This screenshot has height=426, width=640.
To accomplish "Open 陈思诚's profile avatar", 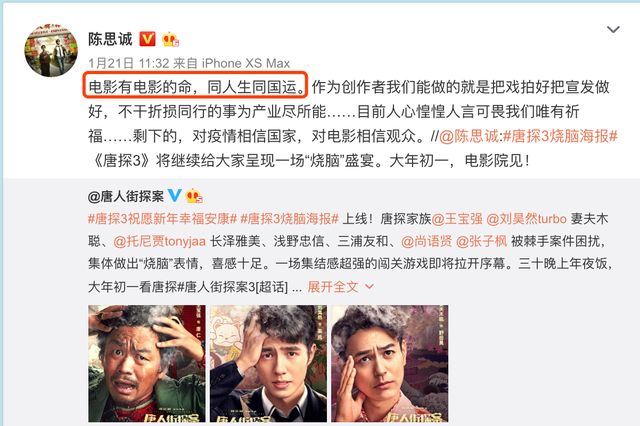I will [51, 50].
